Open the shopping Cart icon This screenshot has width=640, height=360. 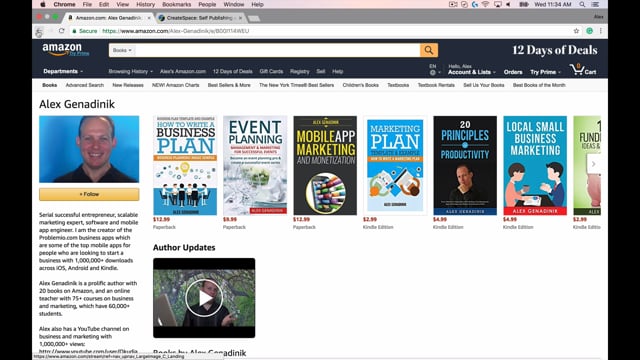[x=583, y=70]
